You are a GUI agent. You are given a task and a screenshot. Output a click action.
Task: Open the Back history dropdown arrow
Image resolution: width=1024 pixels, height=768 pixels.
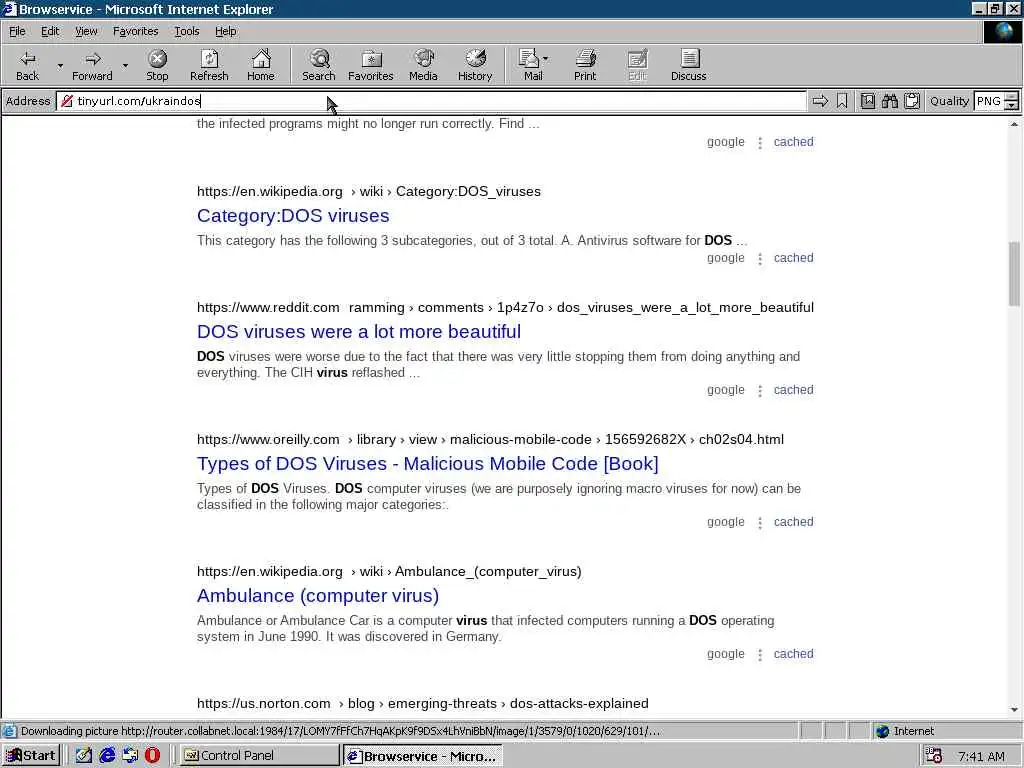coord(60,65)
